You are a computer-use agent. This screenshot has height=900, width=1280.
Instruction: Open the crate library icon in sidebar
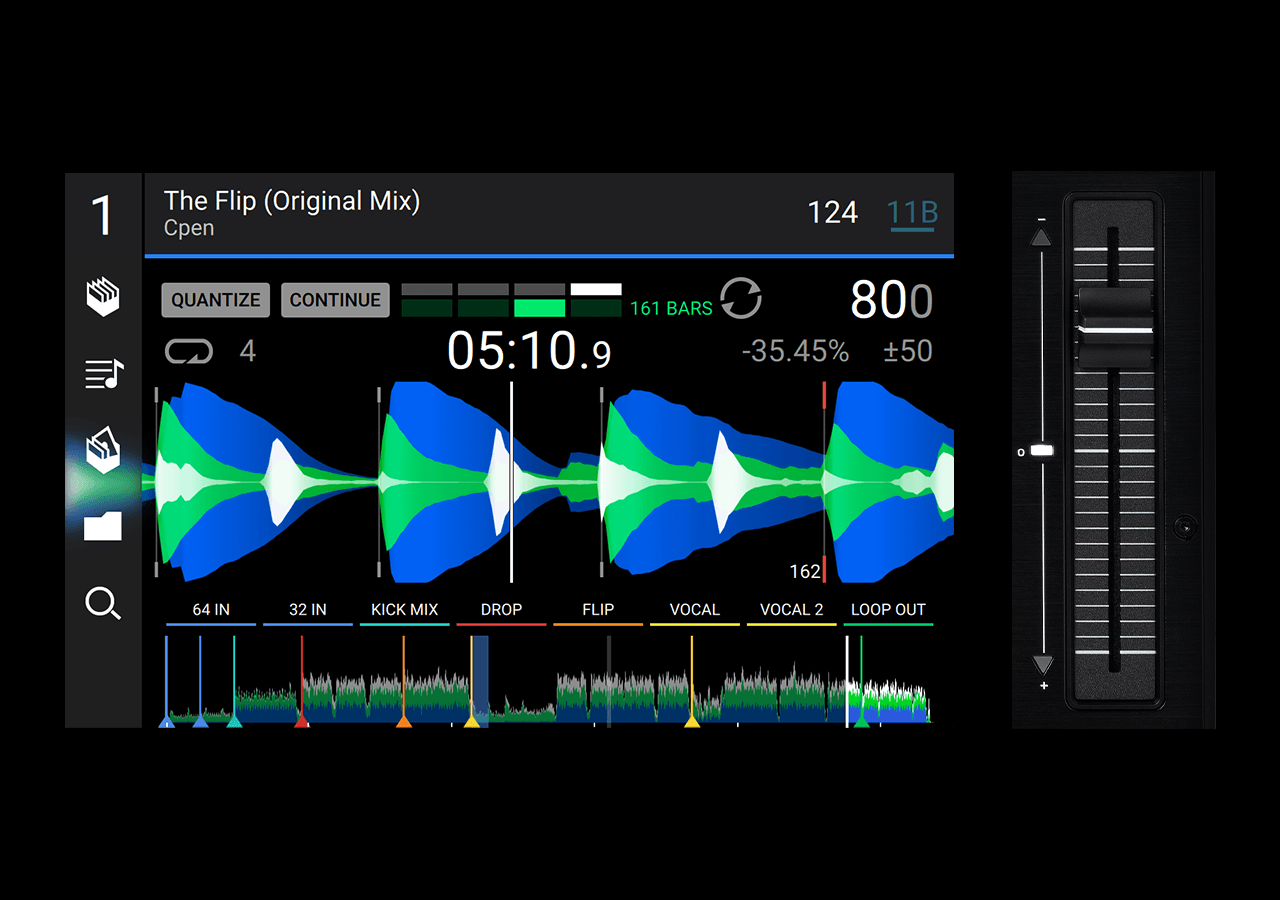103,297
